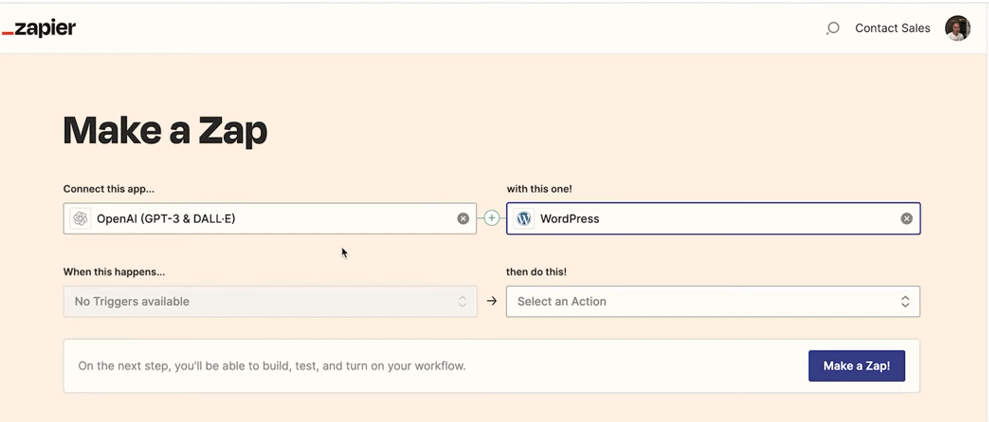The height and width of the screenshot is (422, 989).
Task: Click the Make a Zap heading
Action: click(165, 131)
